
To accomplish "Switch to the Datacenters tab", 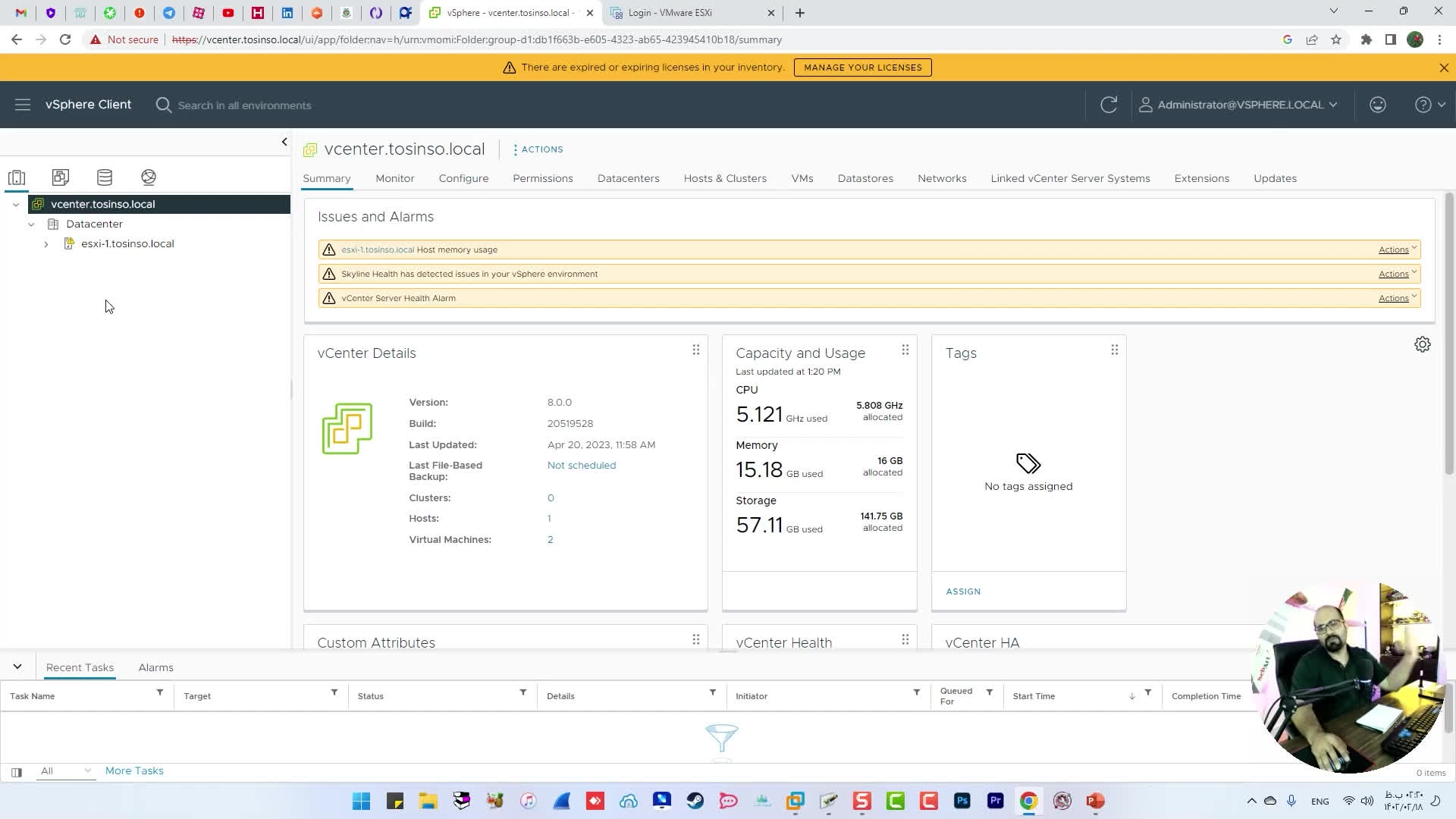I will point(628,178).
